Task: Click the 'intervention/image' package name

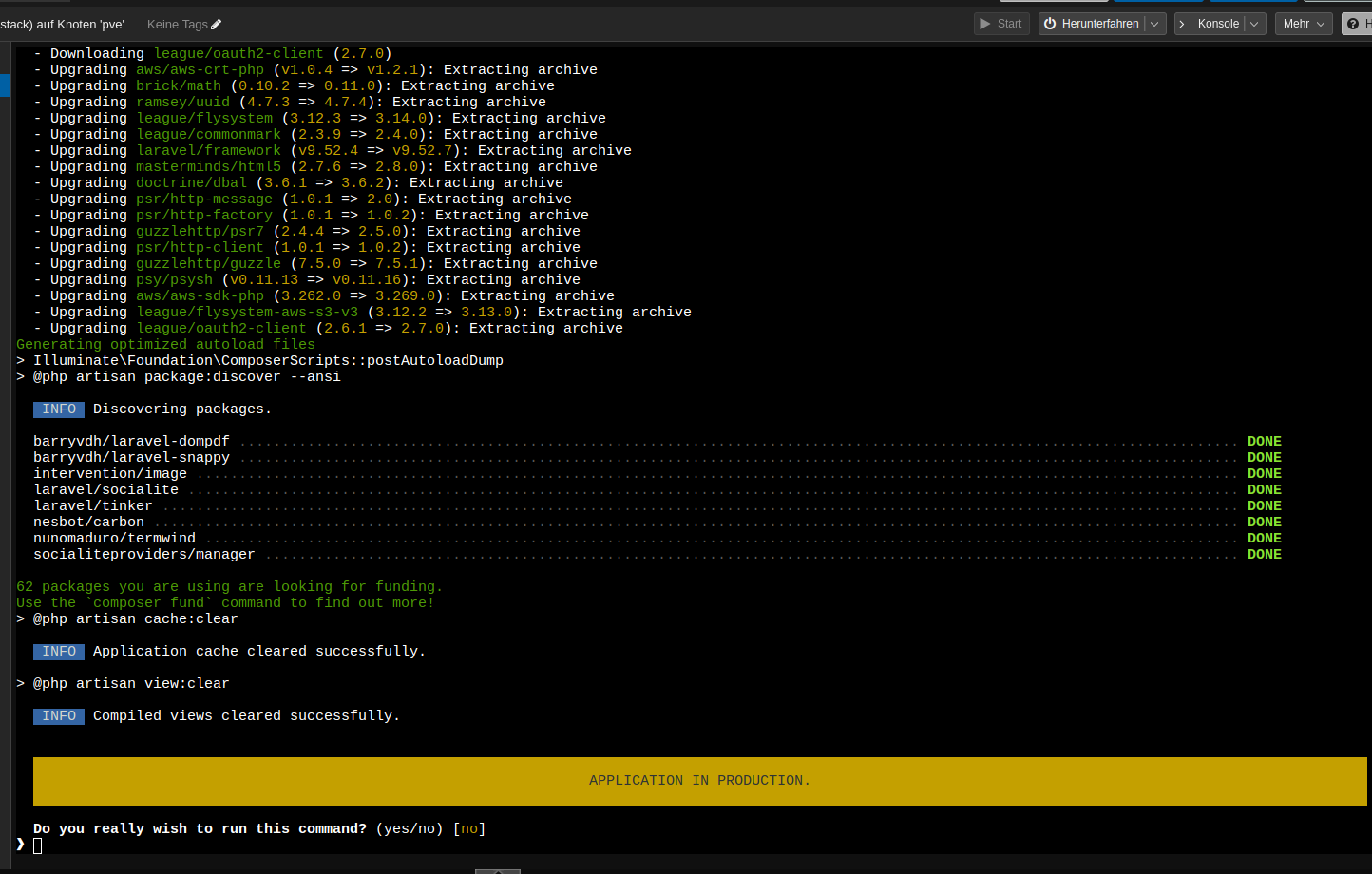Action: point(110,474)
